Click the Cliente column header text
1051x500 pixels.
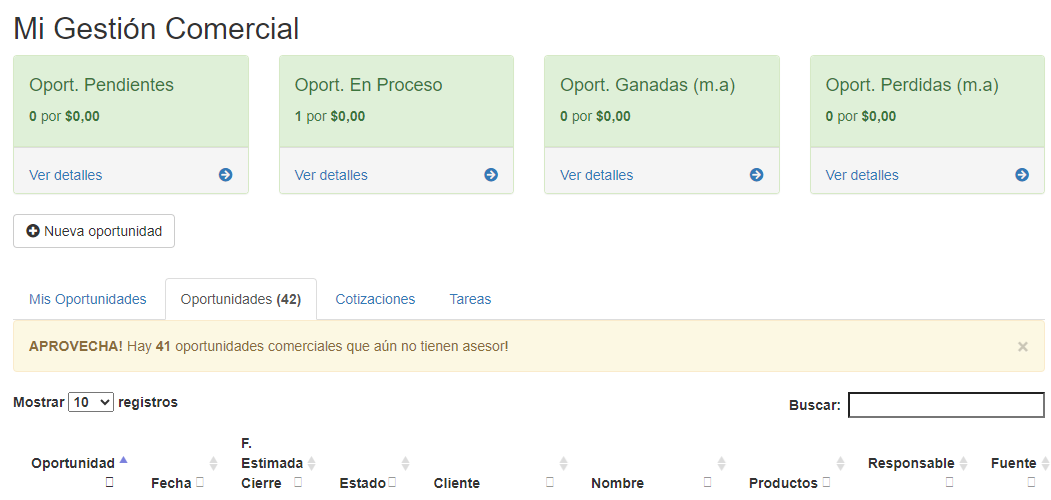(x=456, y=483)
